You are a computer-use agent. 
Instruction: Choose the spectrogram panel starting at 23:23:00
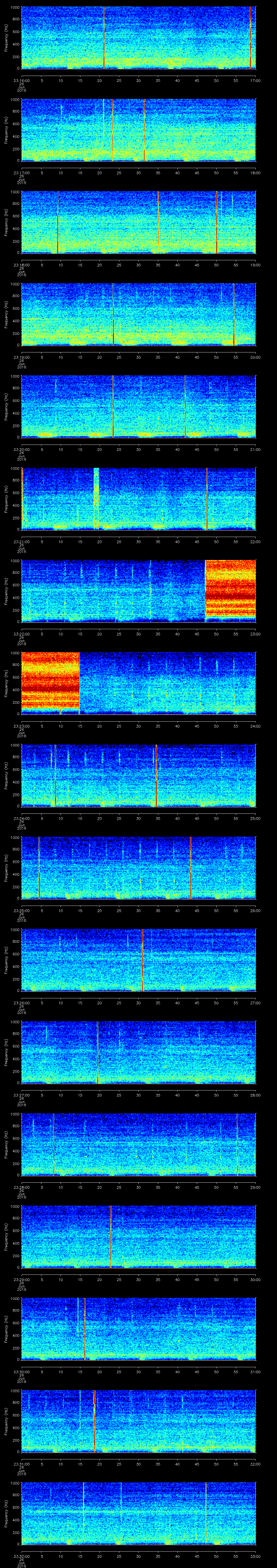[x=139, y=683]
